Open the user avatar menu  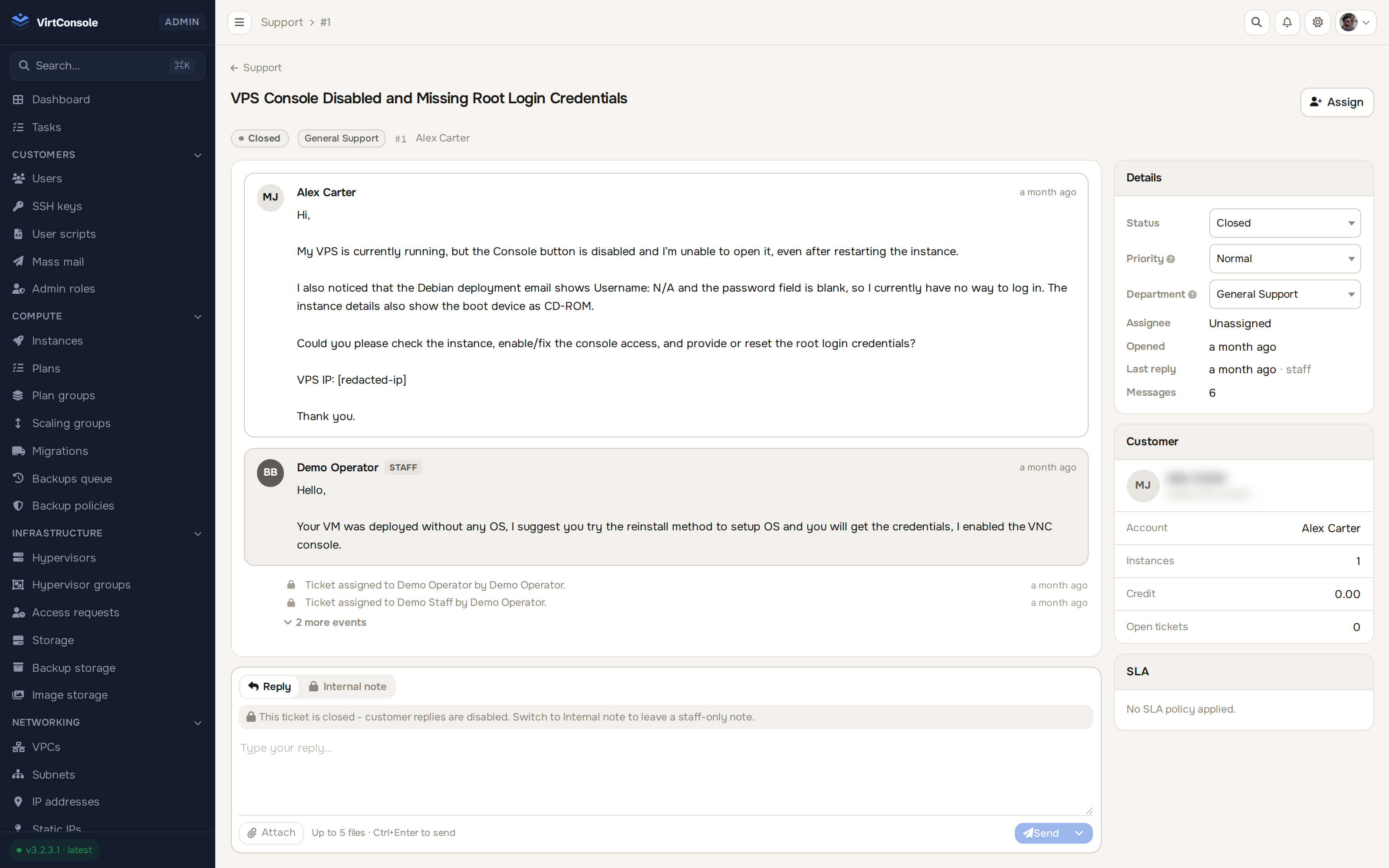coord(1355,23)
